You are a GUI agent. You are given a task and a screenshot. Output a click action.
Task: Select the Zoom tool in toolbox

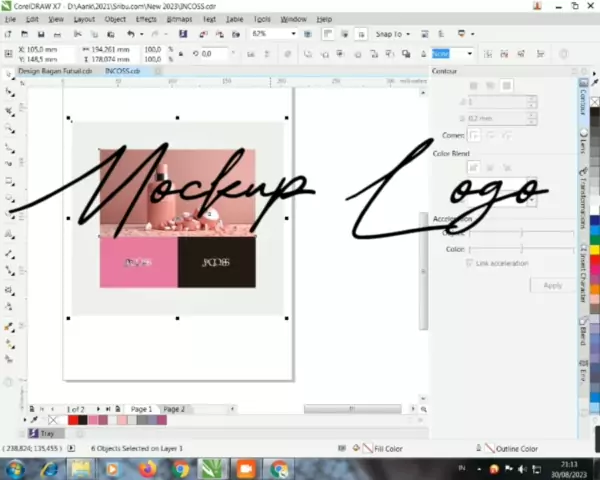click(x=9, y=129)
